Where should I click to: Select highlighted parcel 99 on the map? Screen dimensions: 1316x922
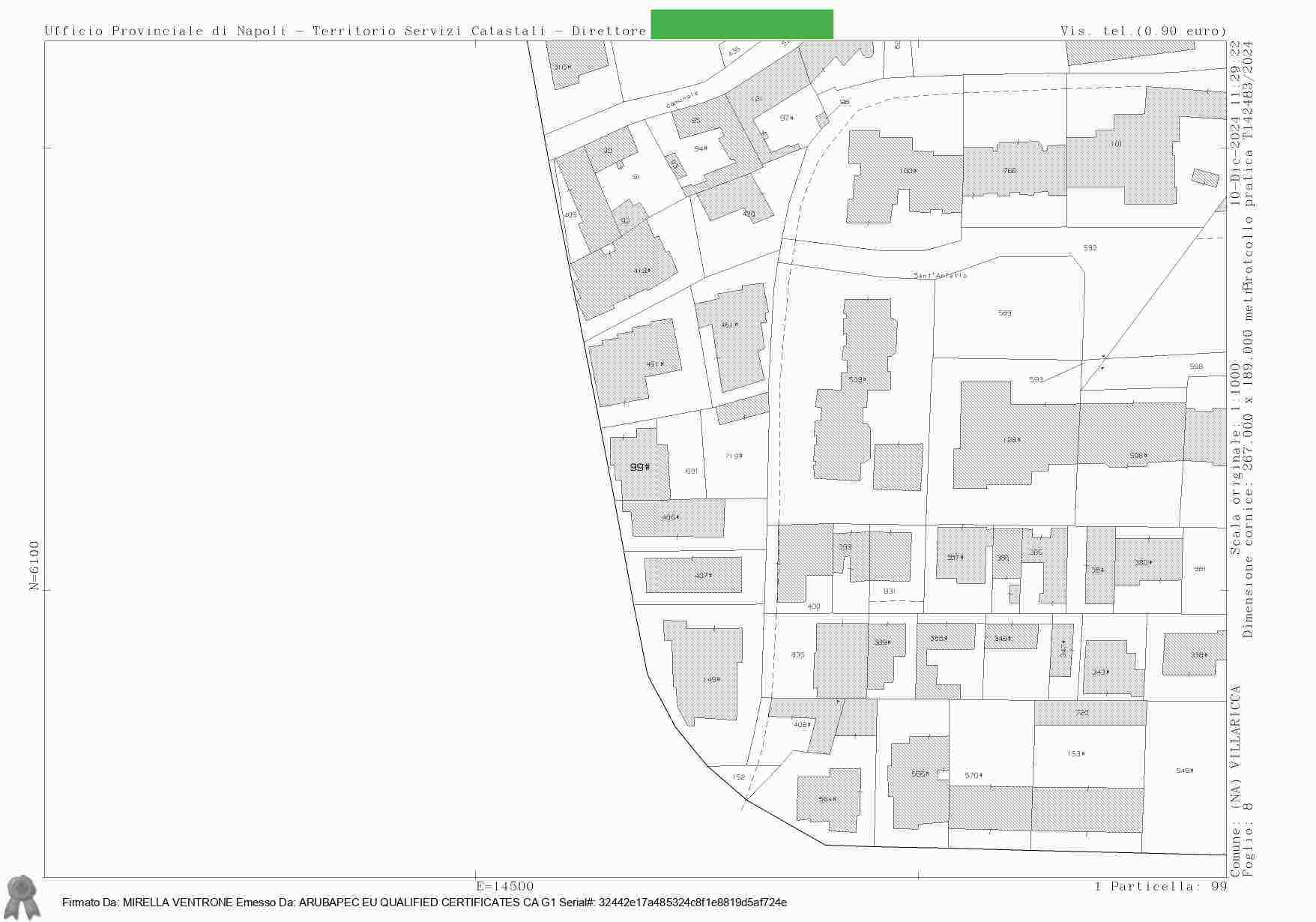(639, 467)
